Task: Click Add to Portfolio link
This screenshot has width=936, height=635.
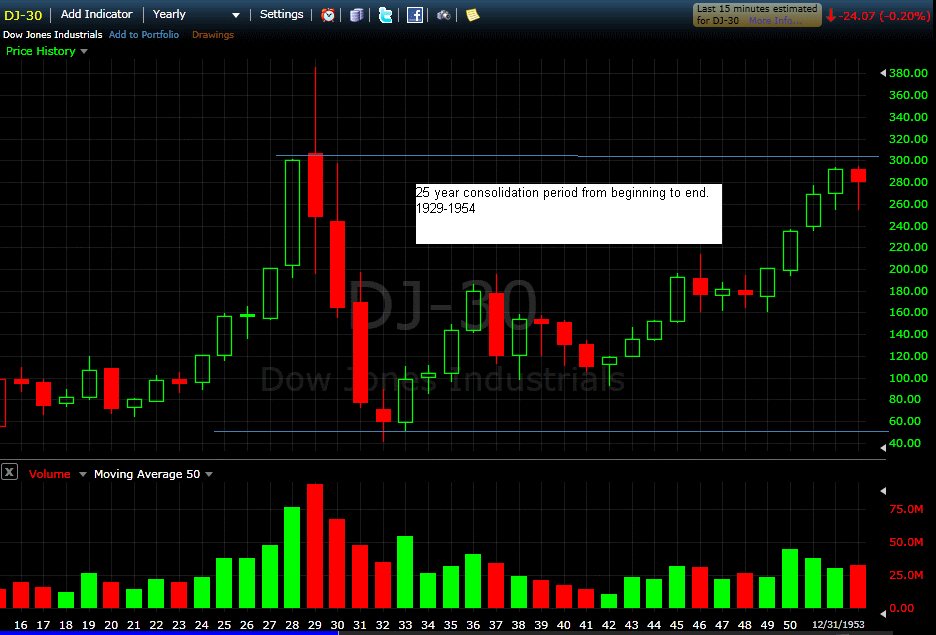Action: (144, 35)
